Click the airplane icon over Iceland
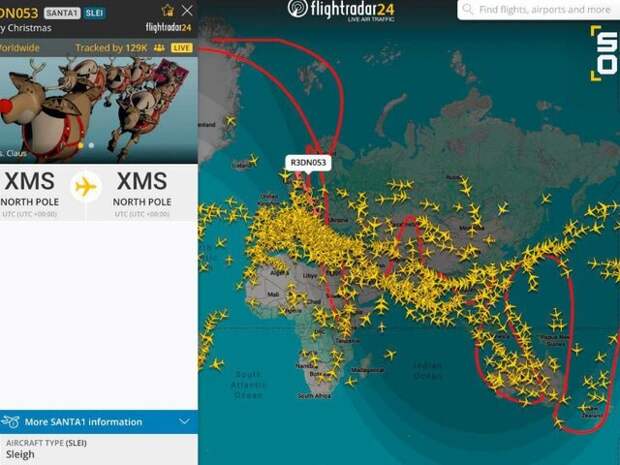The width and height of the screenshot is (620, 465). pos(253,160)
